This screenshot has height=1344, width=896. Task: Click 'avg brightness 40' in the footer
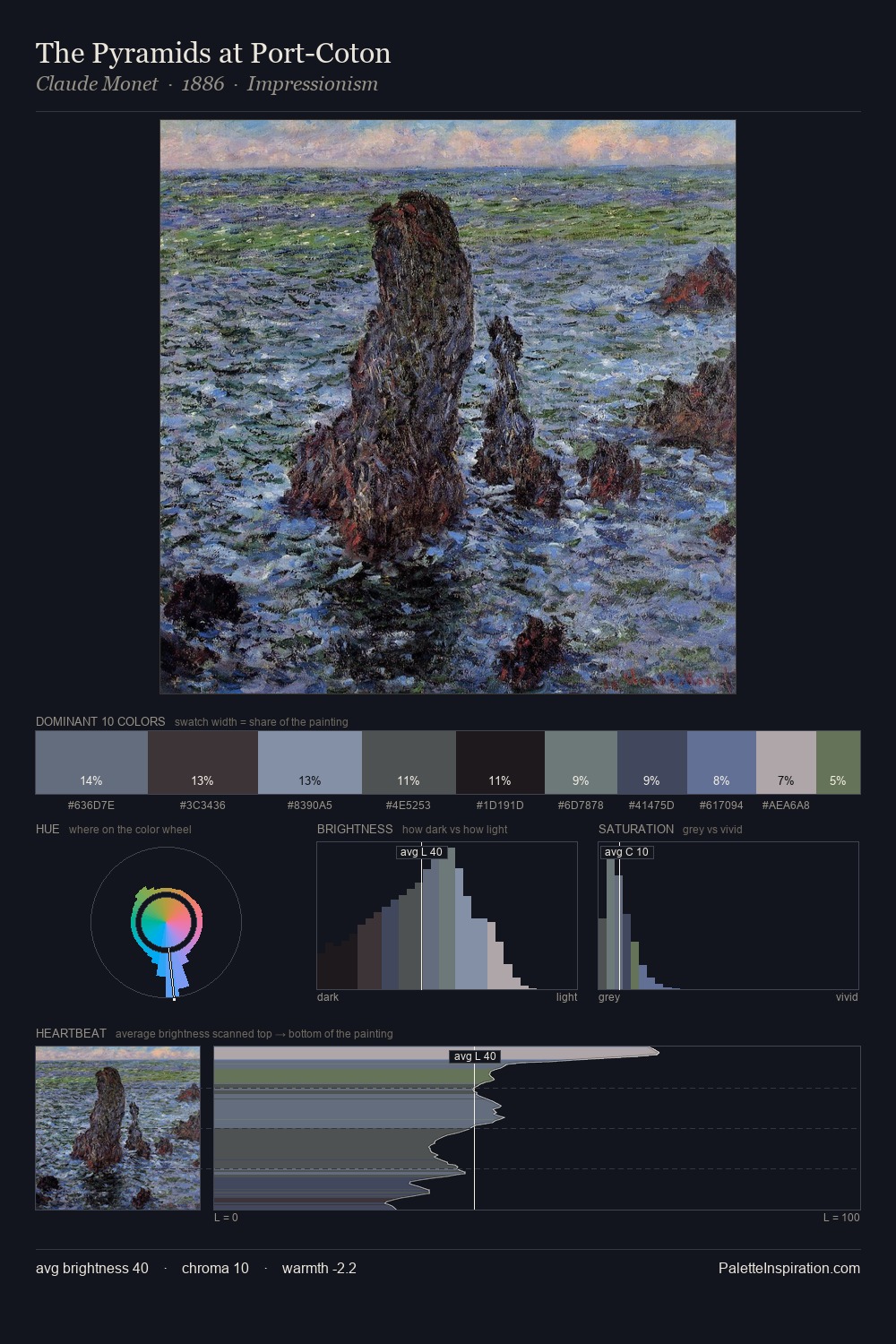[92, 1268]
